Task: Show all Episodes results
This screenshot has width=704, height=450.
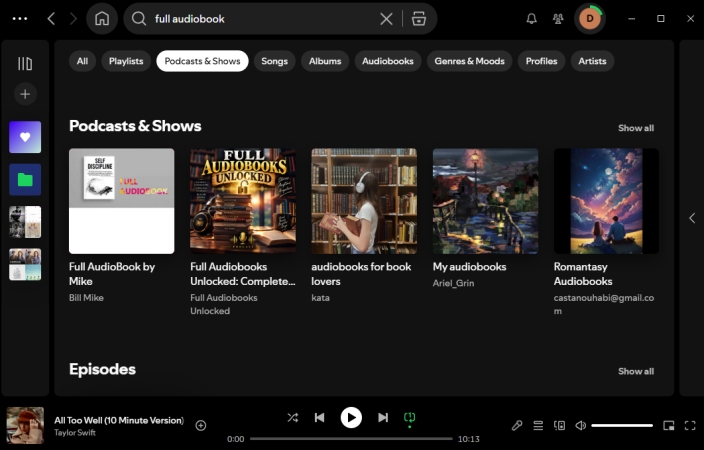Action: 636,371
